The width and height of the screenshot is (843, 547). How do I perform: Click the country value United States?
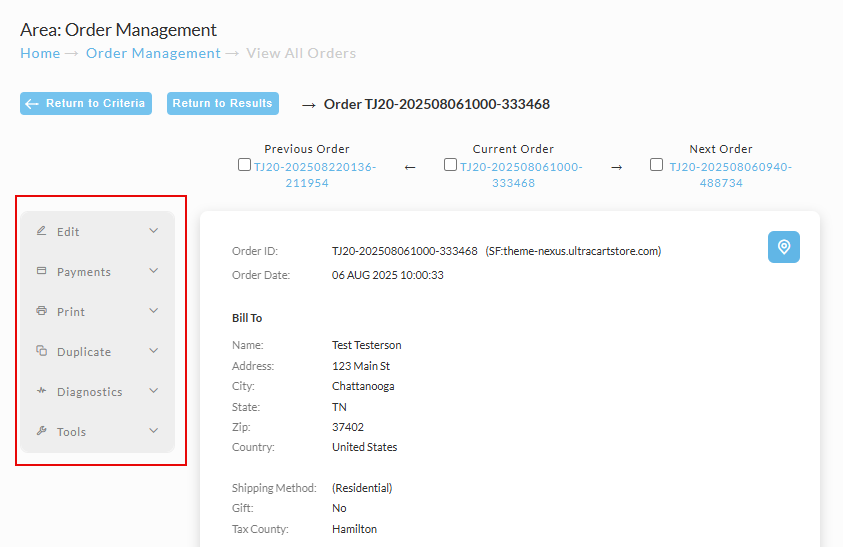coord(365,447)
